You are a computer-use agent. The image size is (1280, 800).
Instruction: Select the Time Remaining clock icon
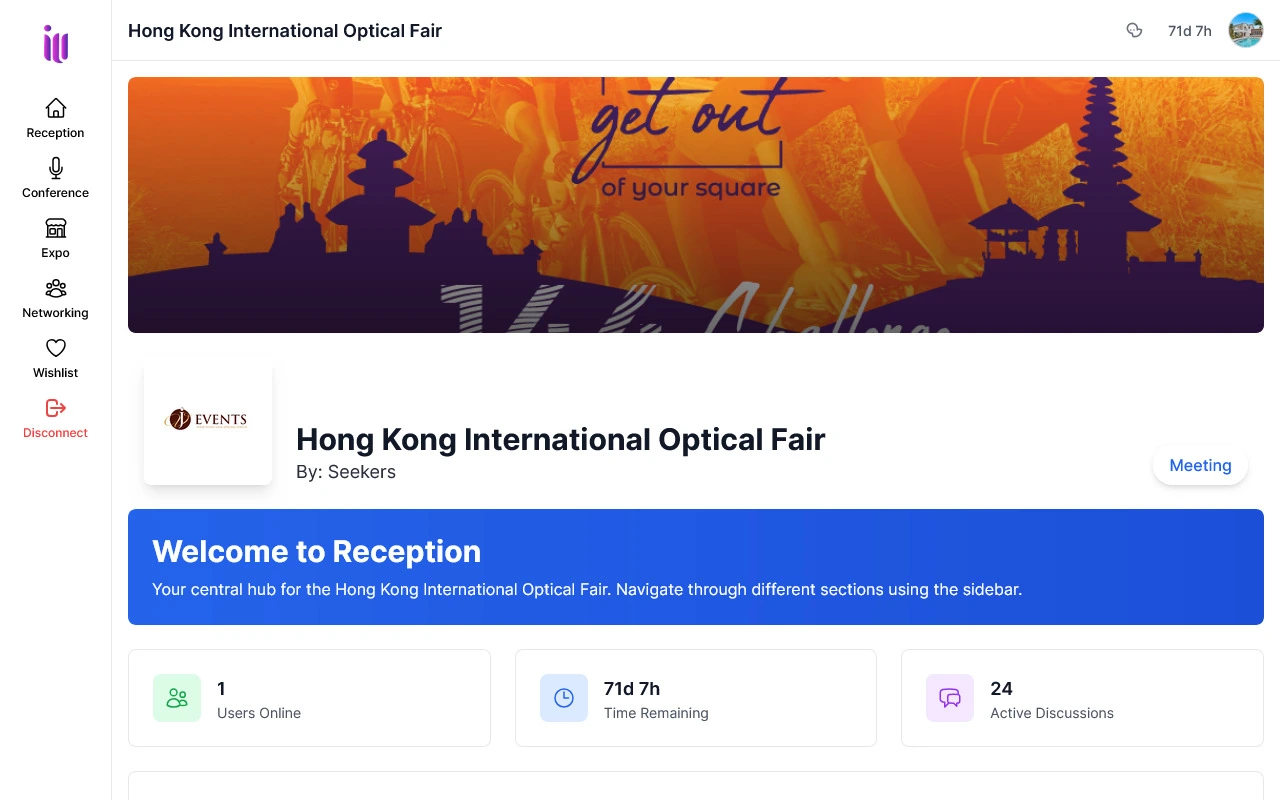pyautogui.click(x=563, y=698)
